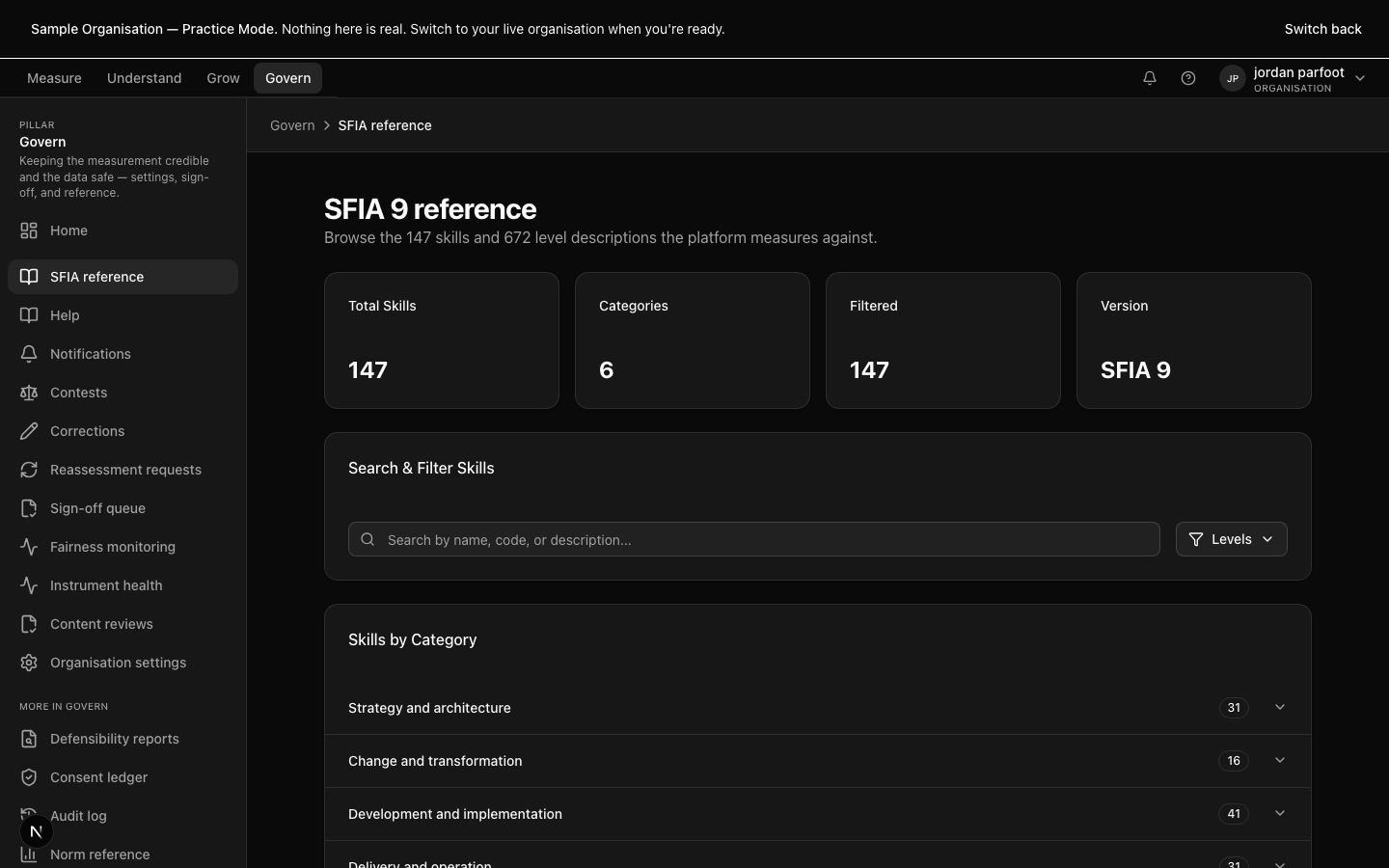Screen dimensions: 1389x868
Task: Click the SFIA reference book icon
Action: [29, 277]
